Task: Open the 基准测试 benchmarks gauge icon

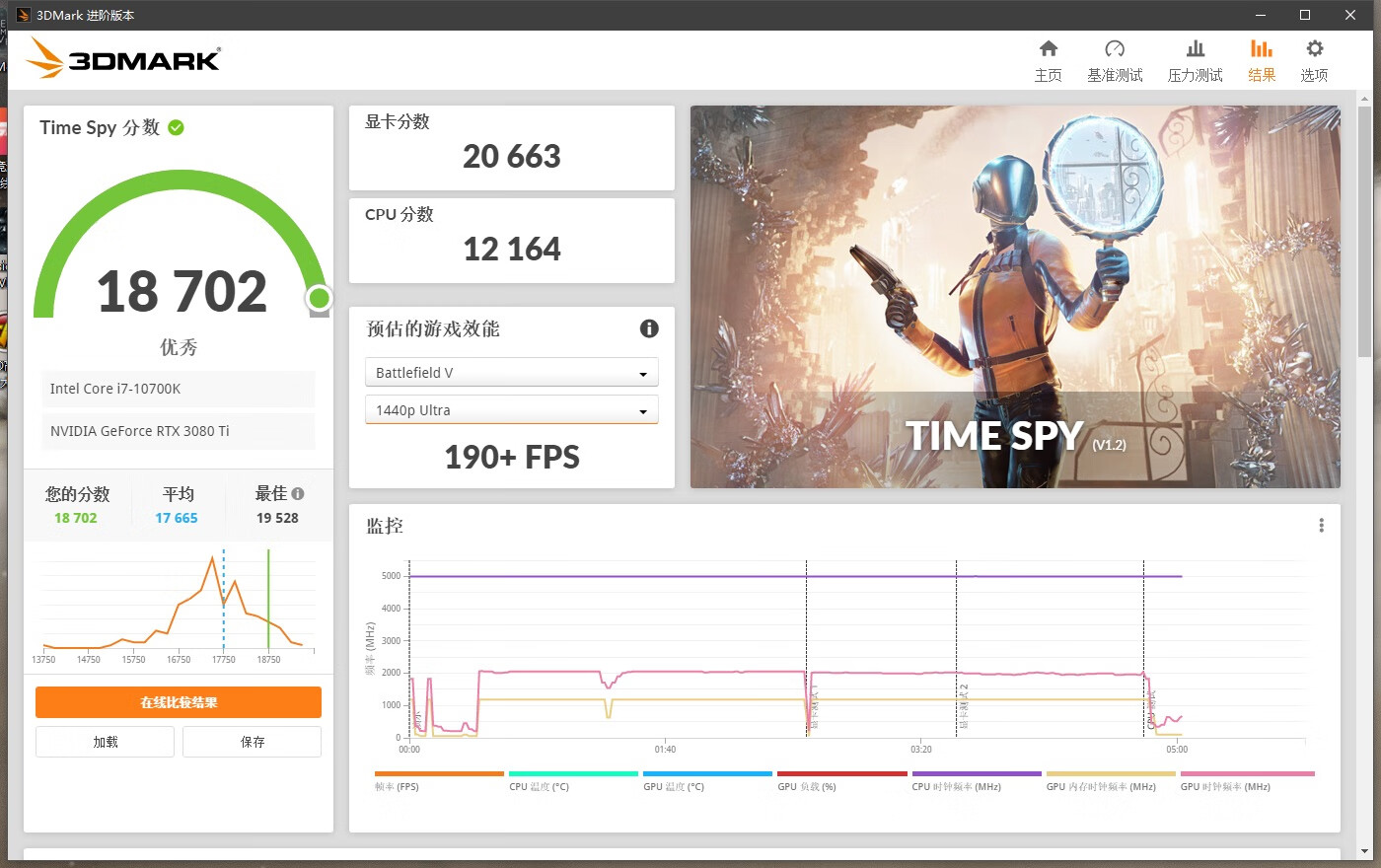Action: pos(1115,48)
